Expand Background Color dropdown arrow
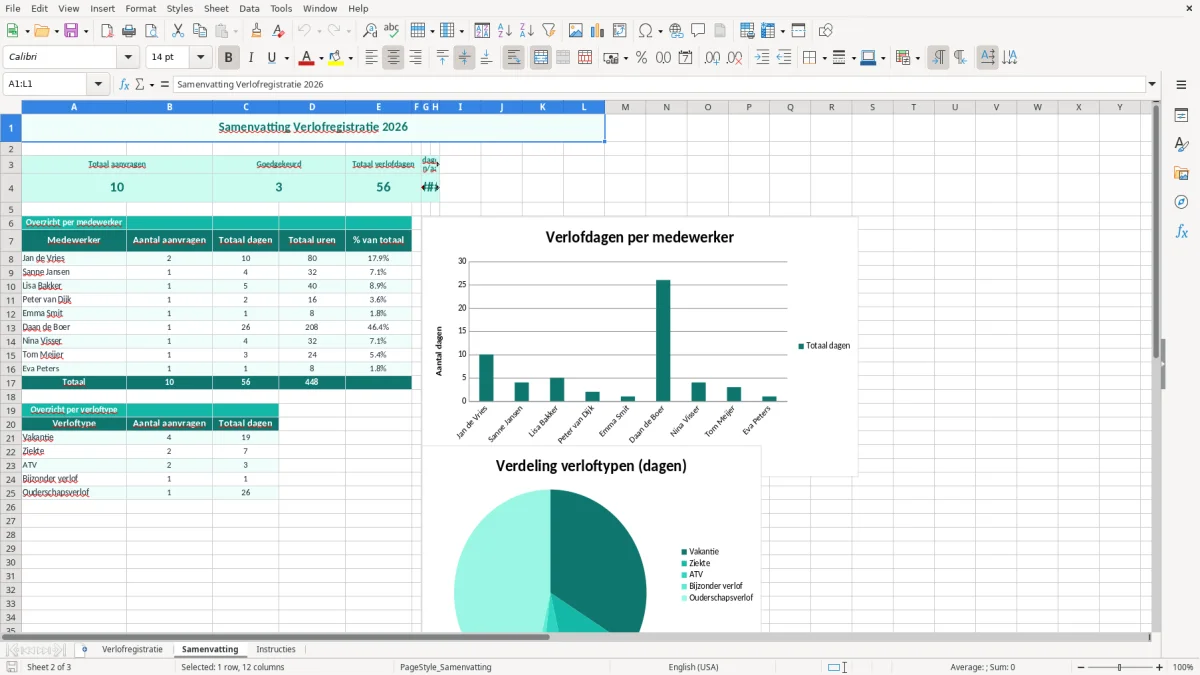The image size is (1200, 675). [351, 58]
